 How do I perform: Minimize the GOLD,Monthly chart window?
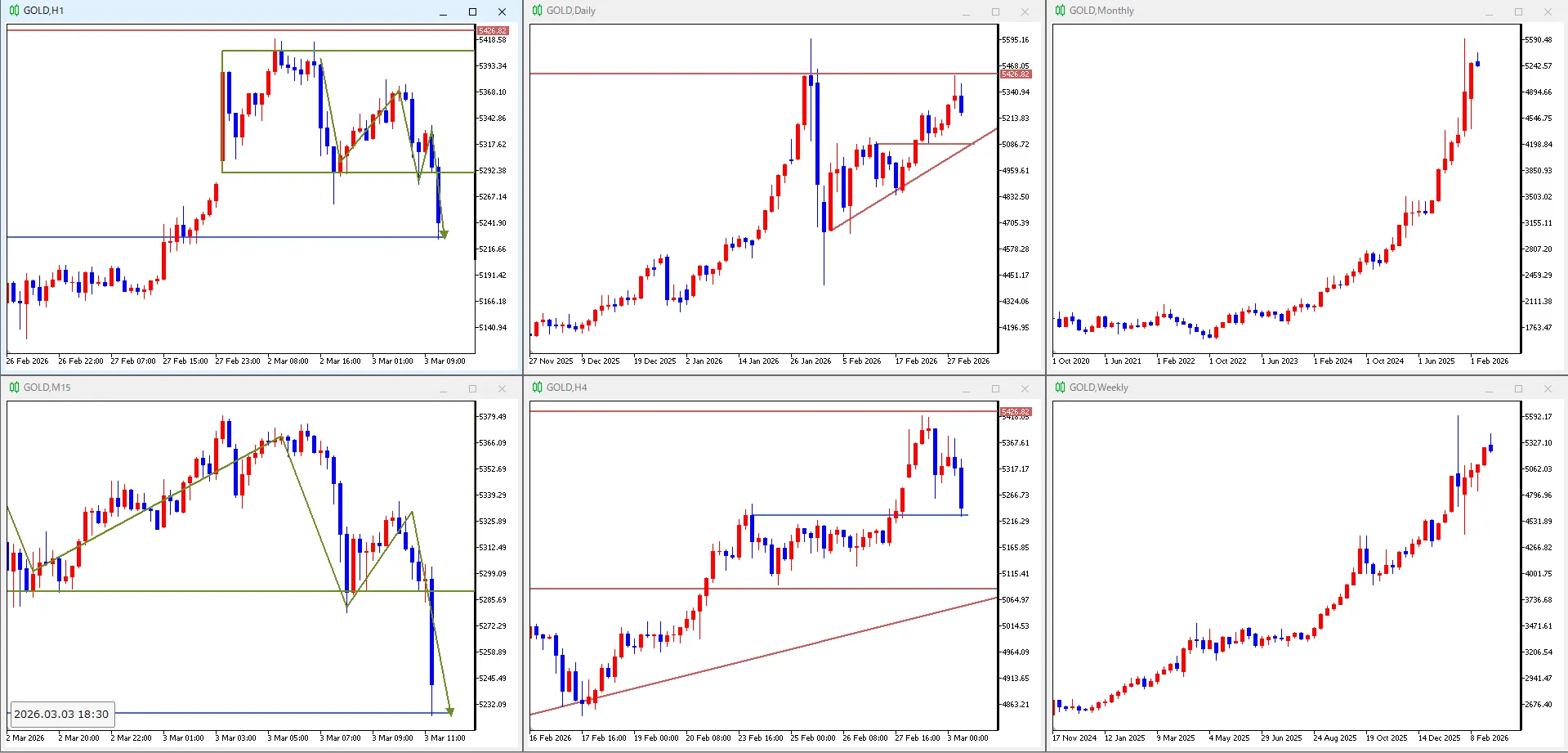pos(1489,11)
